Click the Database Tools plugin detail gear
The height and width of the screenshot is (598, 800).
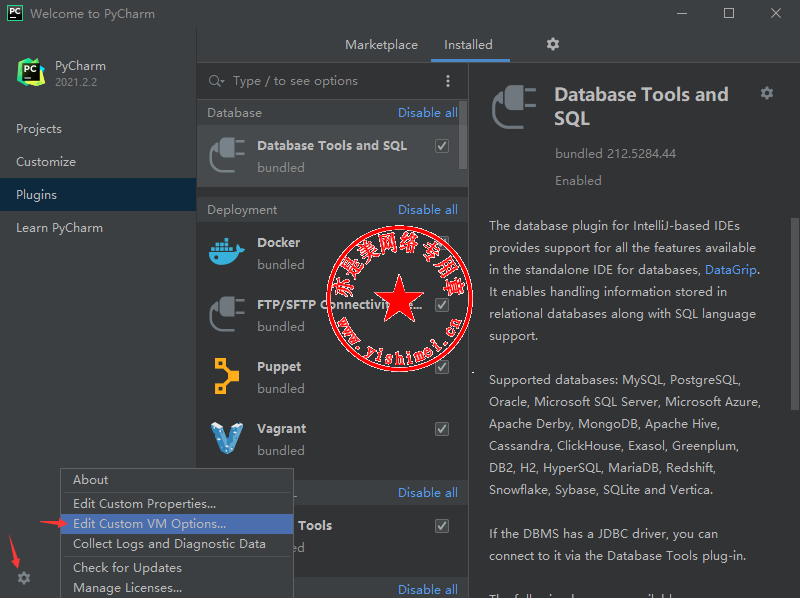[x=766, y=93]
